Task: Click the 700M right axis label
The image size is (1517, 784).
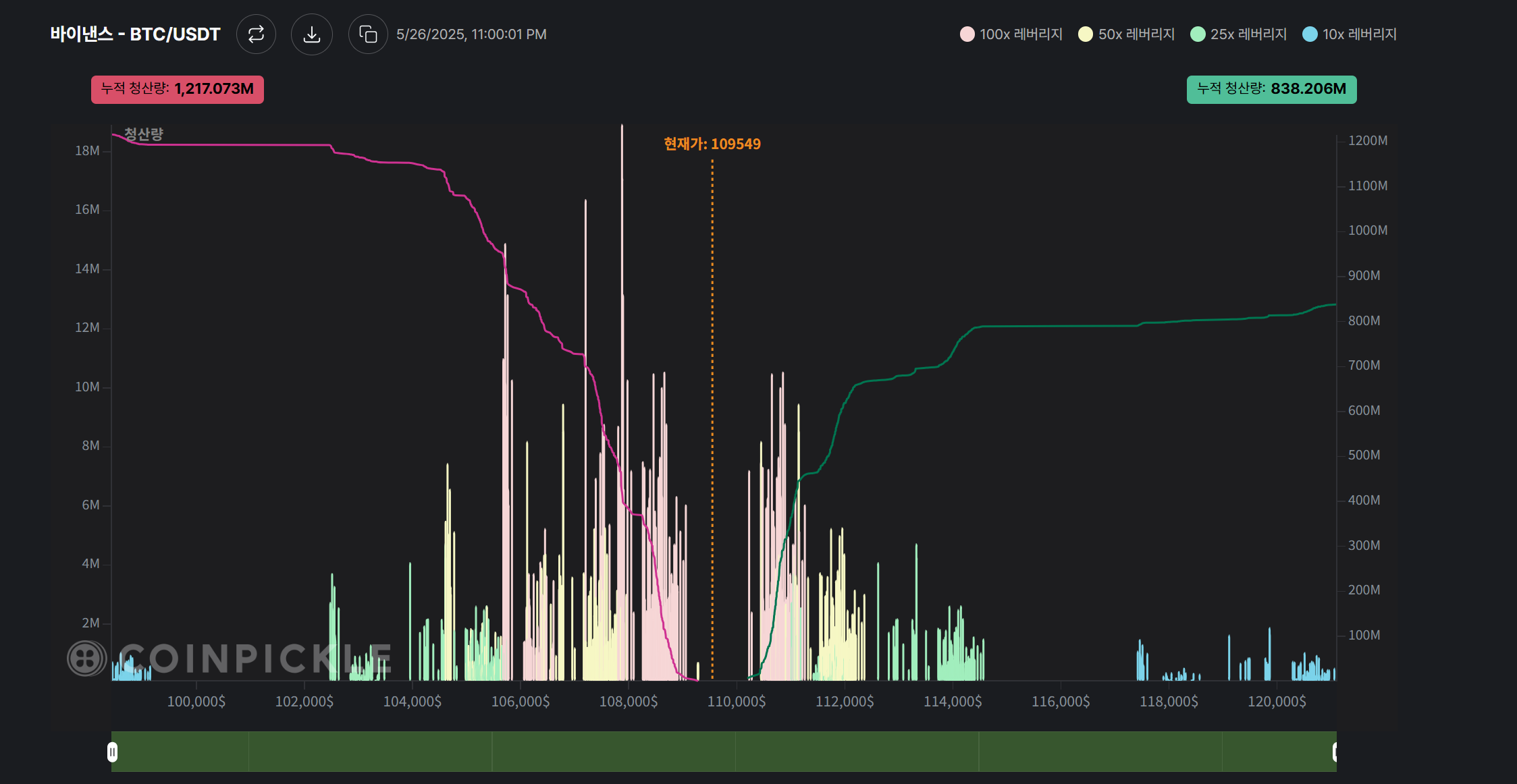Action: 1364,366
